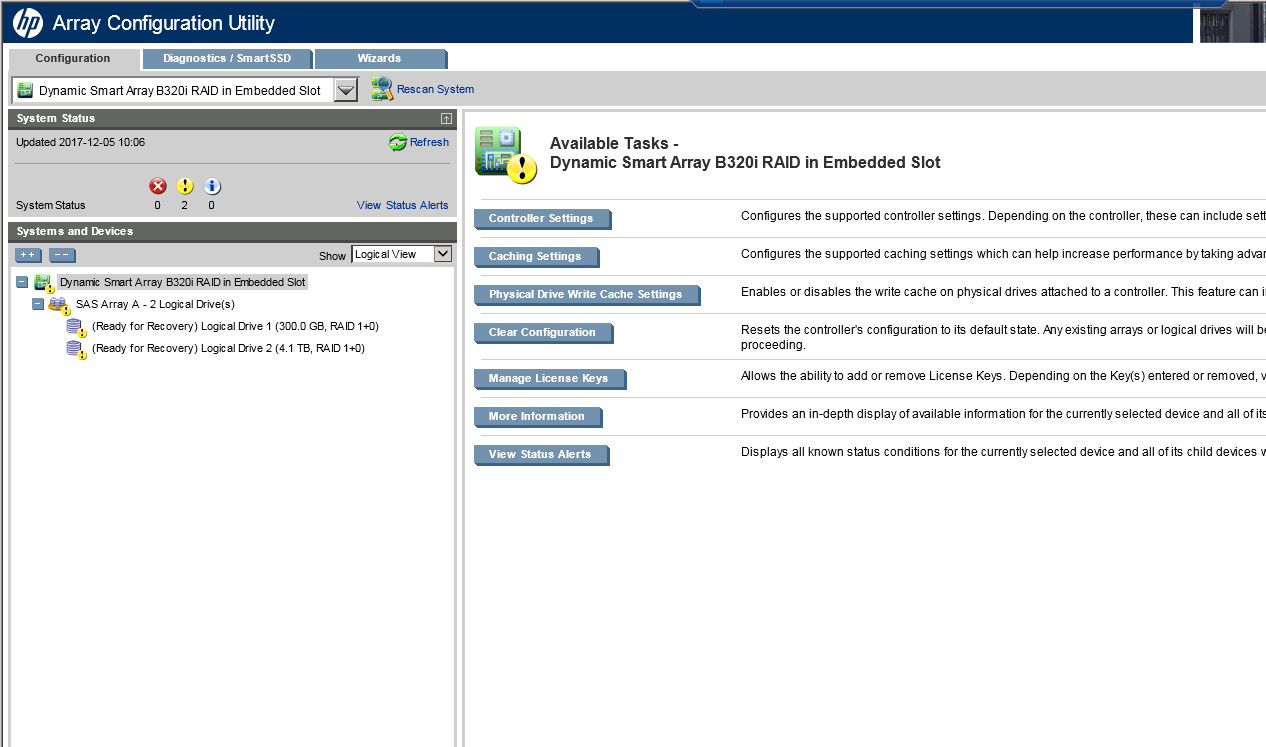
Task: Click the Rescan System magnifier icon
Action: [382, 89]
